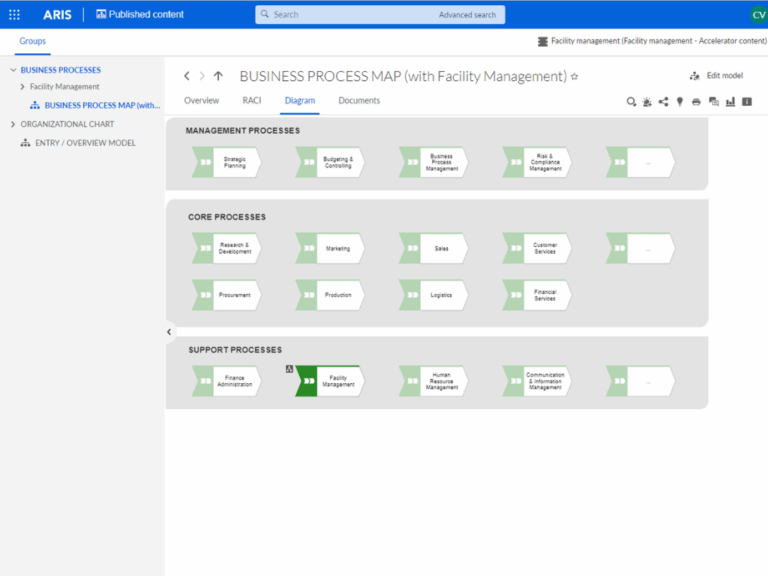
Task: Open the Business Process Management process
Action: point(433,162)
